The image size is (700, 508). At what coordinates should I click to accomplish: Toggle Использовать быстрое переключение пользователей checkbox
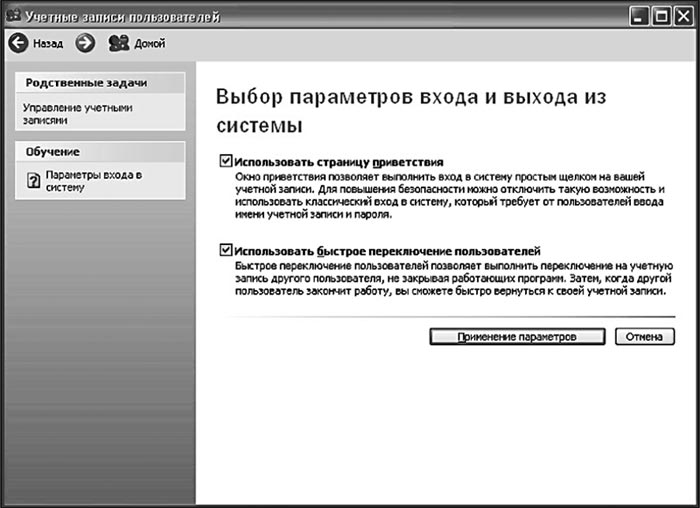pos(226,250)
